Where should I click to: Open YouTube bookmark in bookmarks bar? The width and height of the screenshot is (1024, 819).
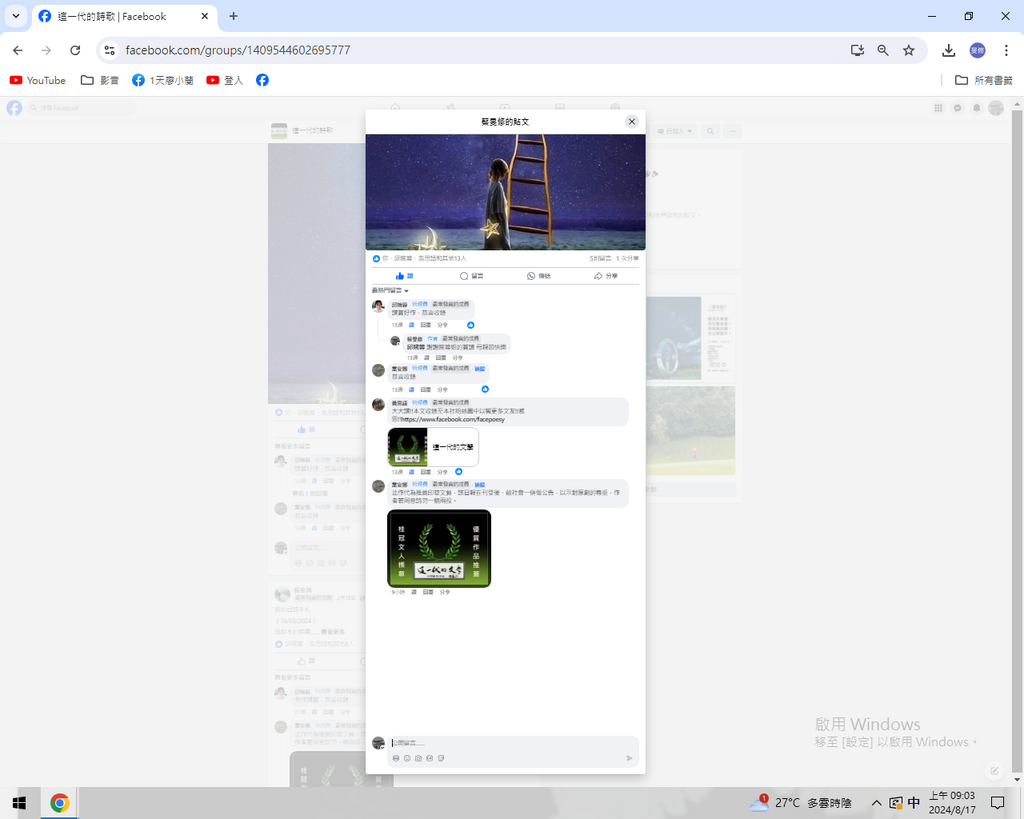(x=38, y=80)
